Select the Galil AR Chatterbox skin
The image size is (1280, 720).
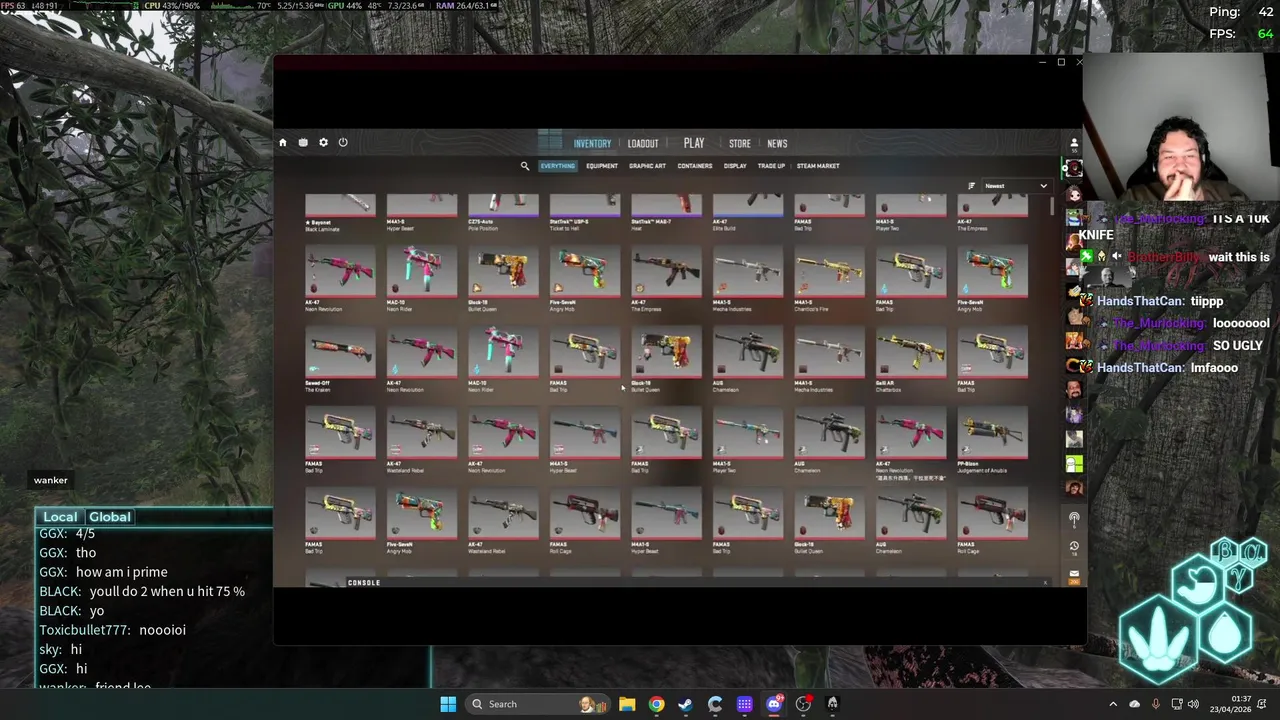tap(911, 360)
